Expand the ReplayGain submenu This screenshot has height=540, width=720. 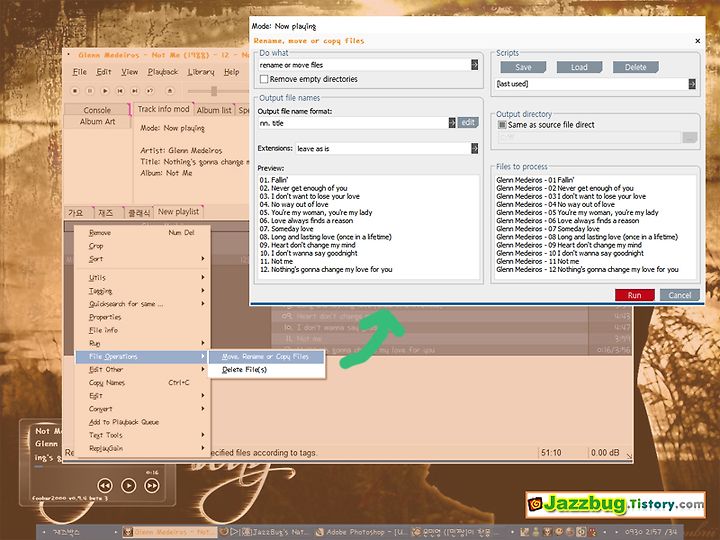coord(143,448)
